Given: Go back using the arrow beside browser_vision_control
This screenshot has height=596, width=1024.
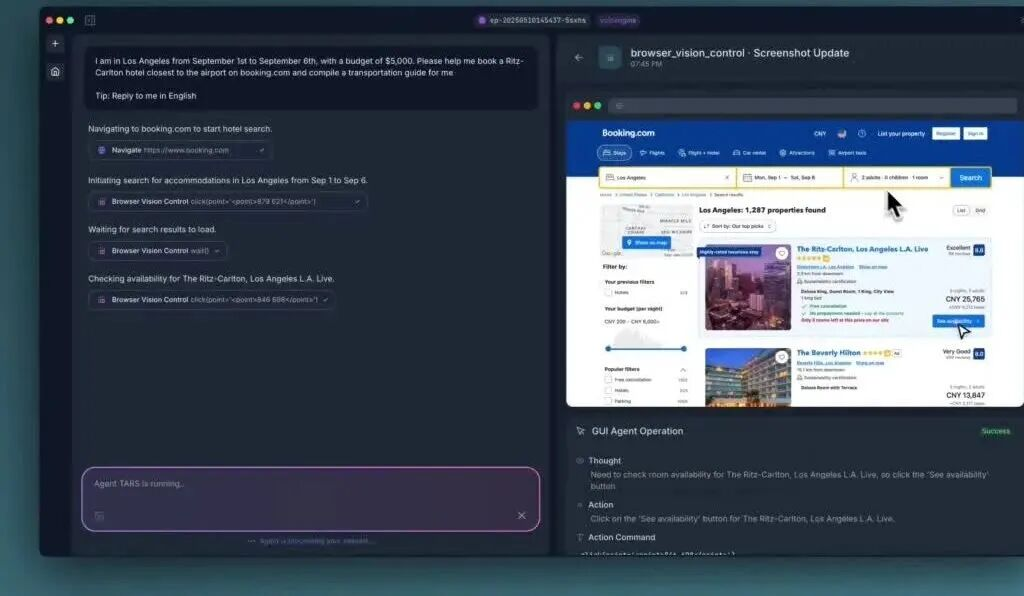Looking at the screenshot, I should click(579, 57).
